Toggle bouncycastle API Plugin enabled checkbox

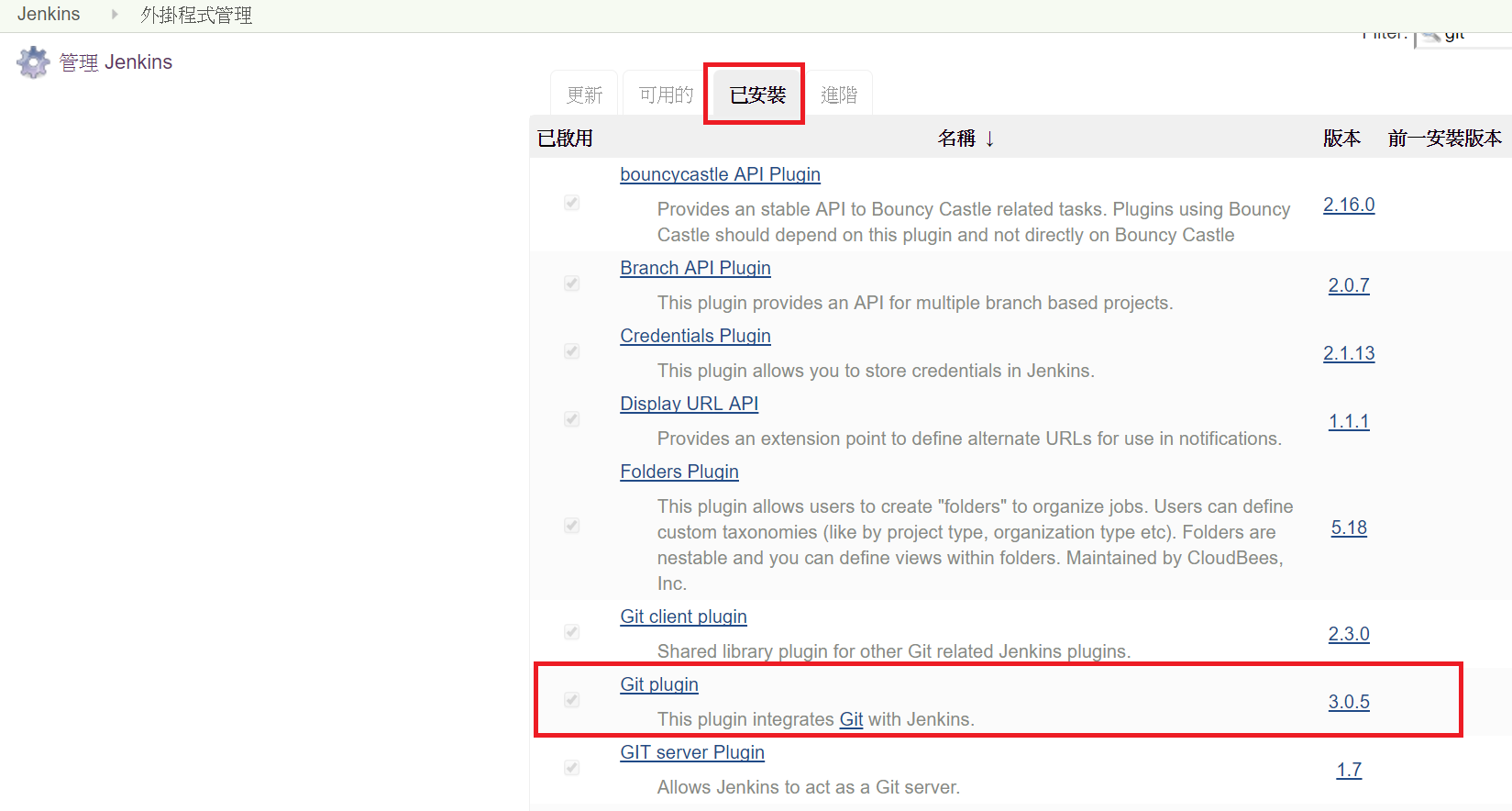click(571, 203)
